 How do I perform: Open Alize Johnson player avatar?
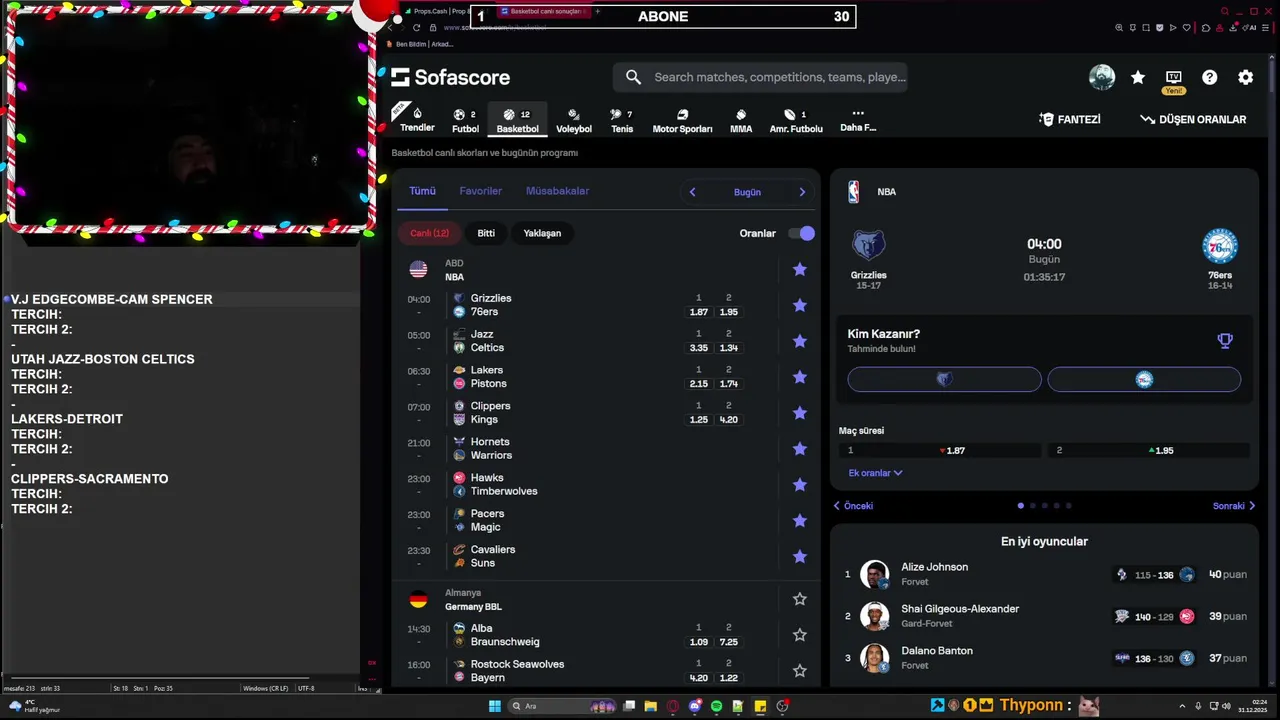coord(875,574)
